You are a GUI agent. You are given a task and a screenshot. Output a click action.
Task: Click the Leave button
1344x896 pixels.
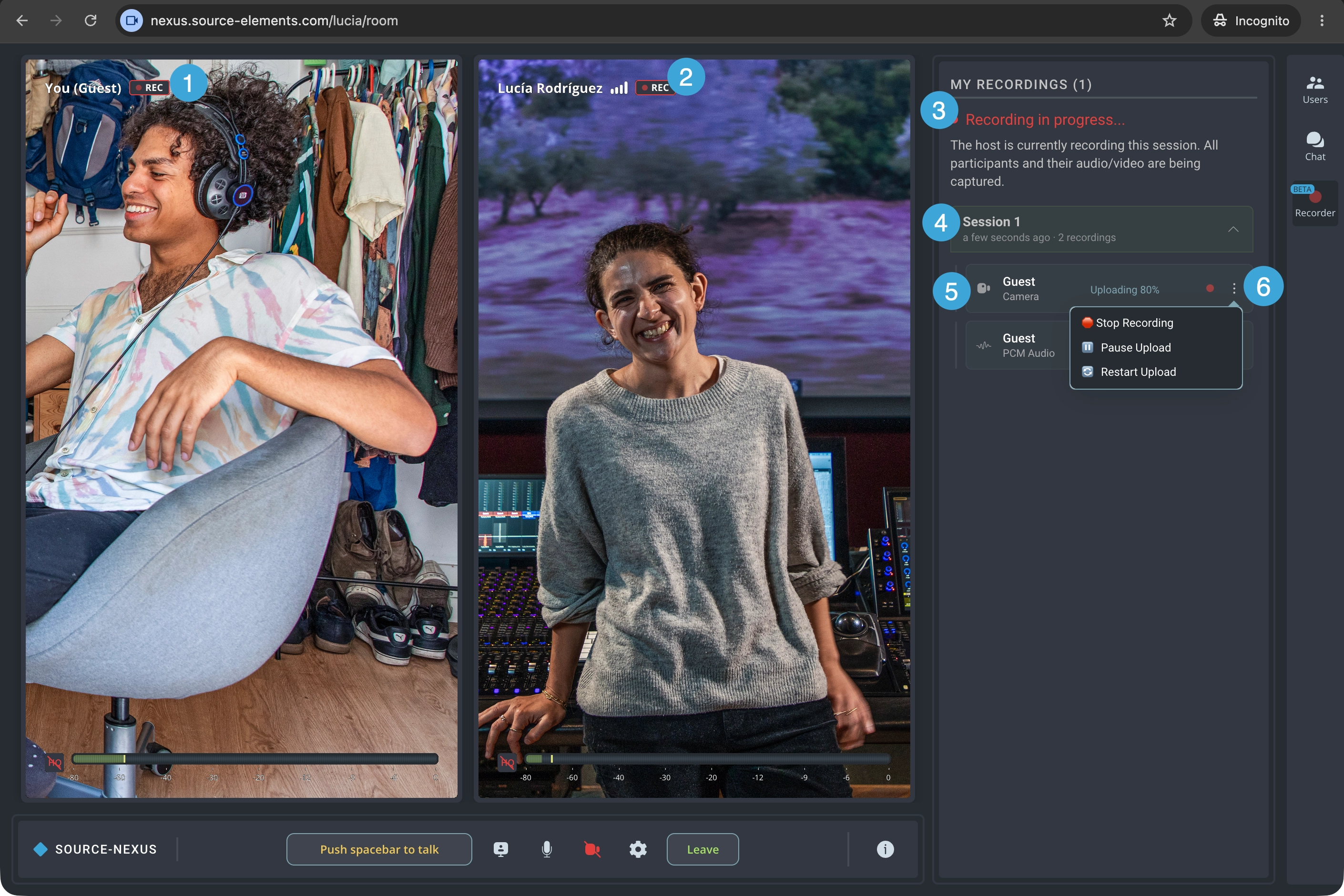click(702, 849)
